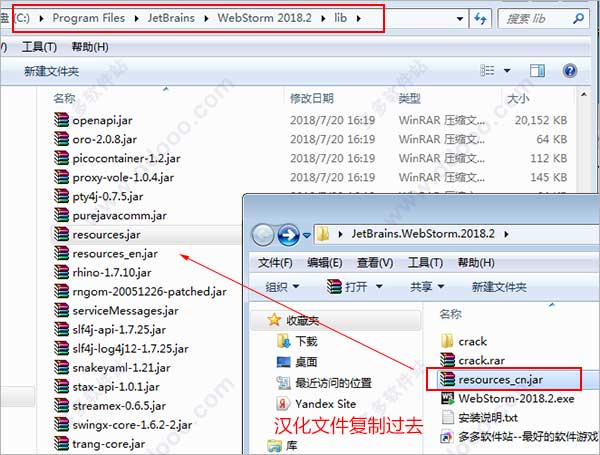Click Program Files in the breadcrumb path
Screen dimensions: 600x455
point(89,18)
